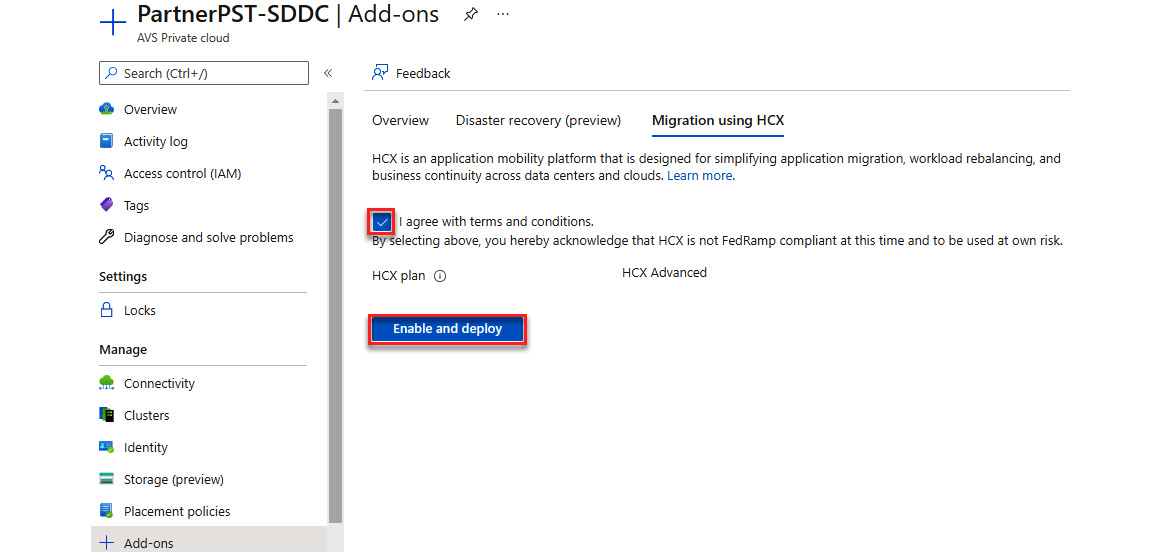Open Activity log

(155, 141)
